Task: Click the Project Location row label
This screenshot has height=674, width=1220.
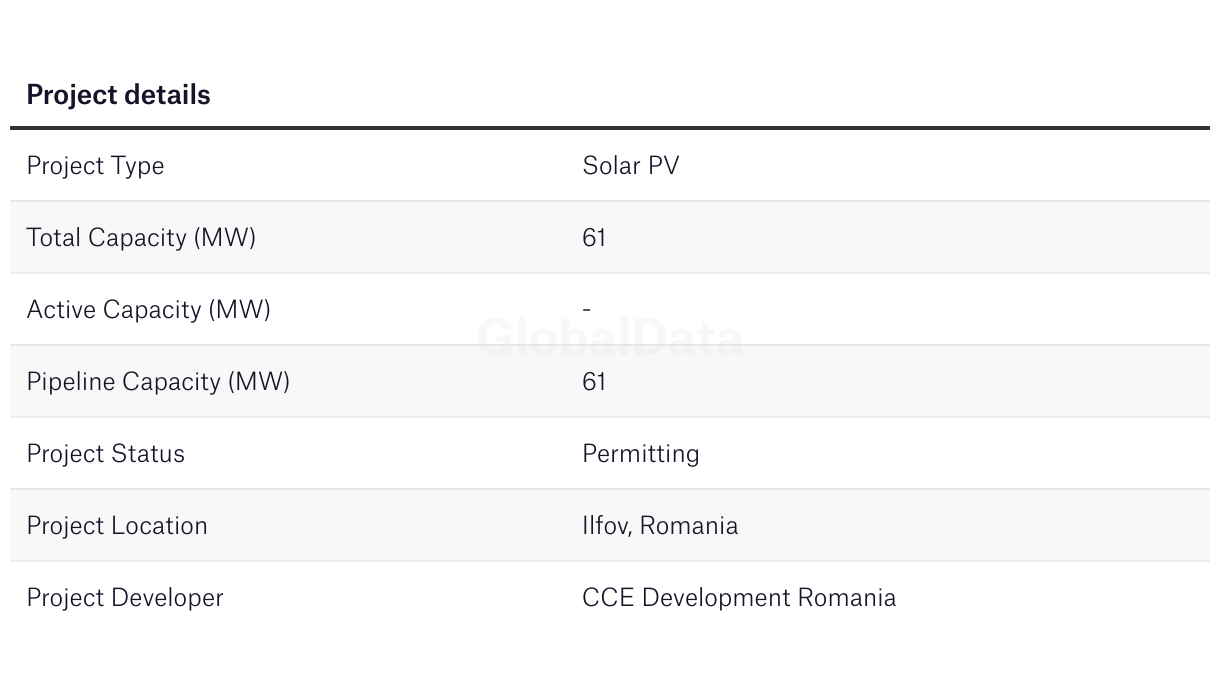Action: click(117, 526)
